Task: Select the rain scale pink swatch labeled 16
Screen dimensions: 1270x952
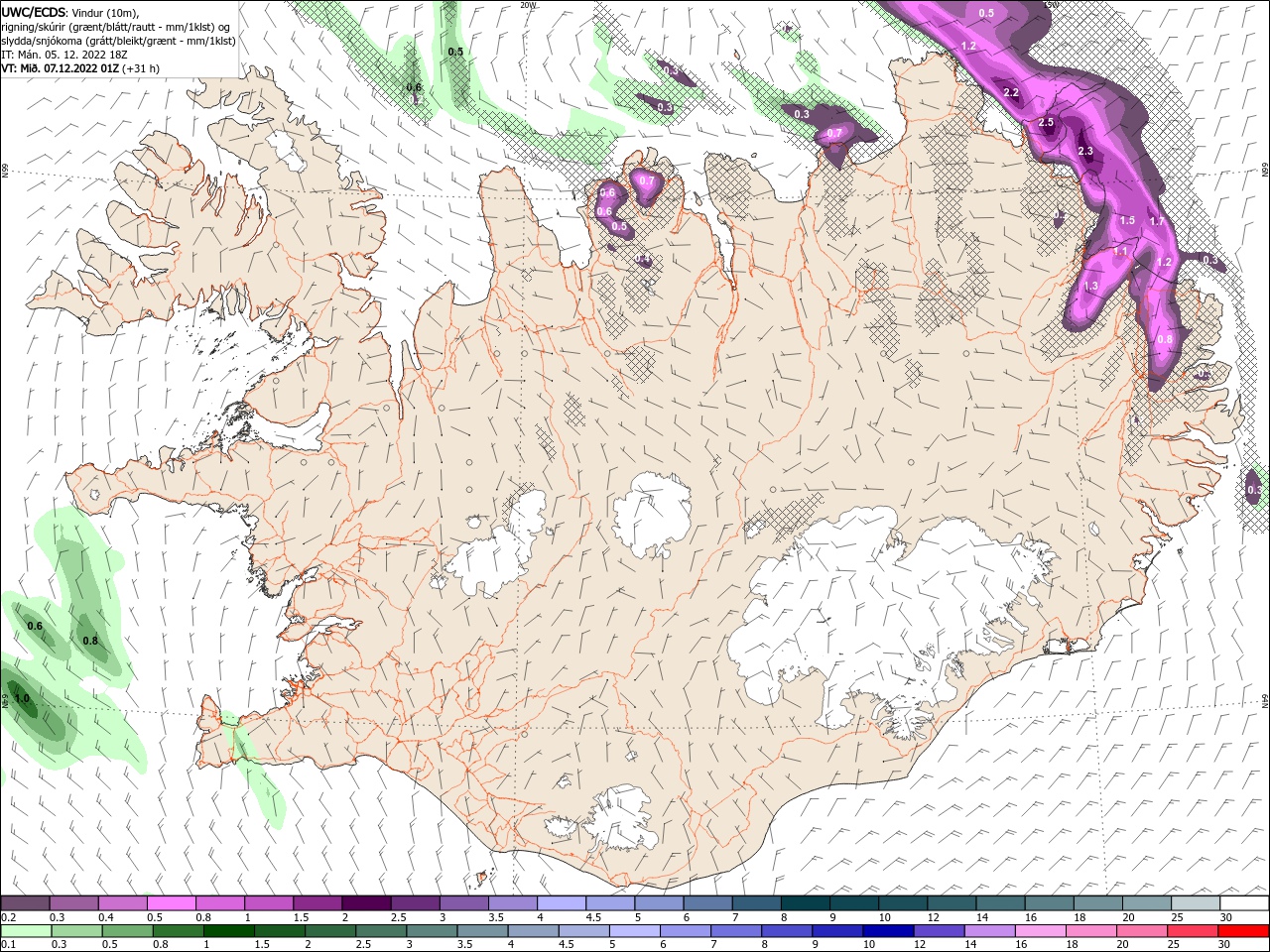Action: click(1041, 931)
